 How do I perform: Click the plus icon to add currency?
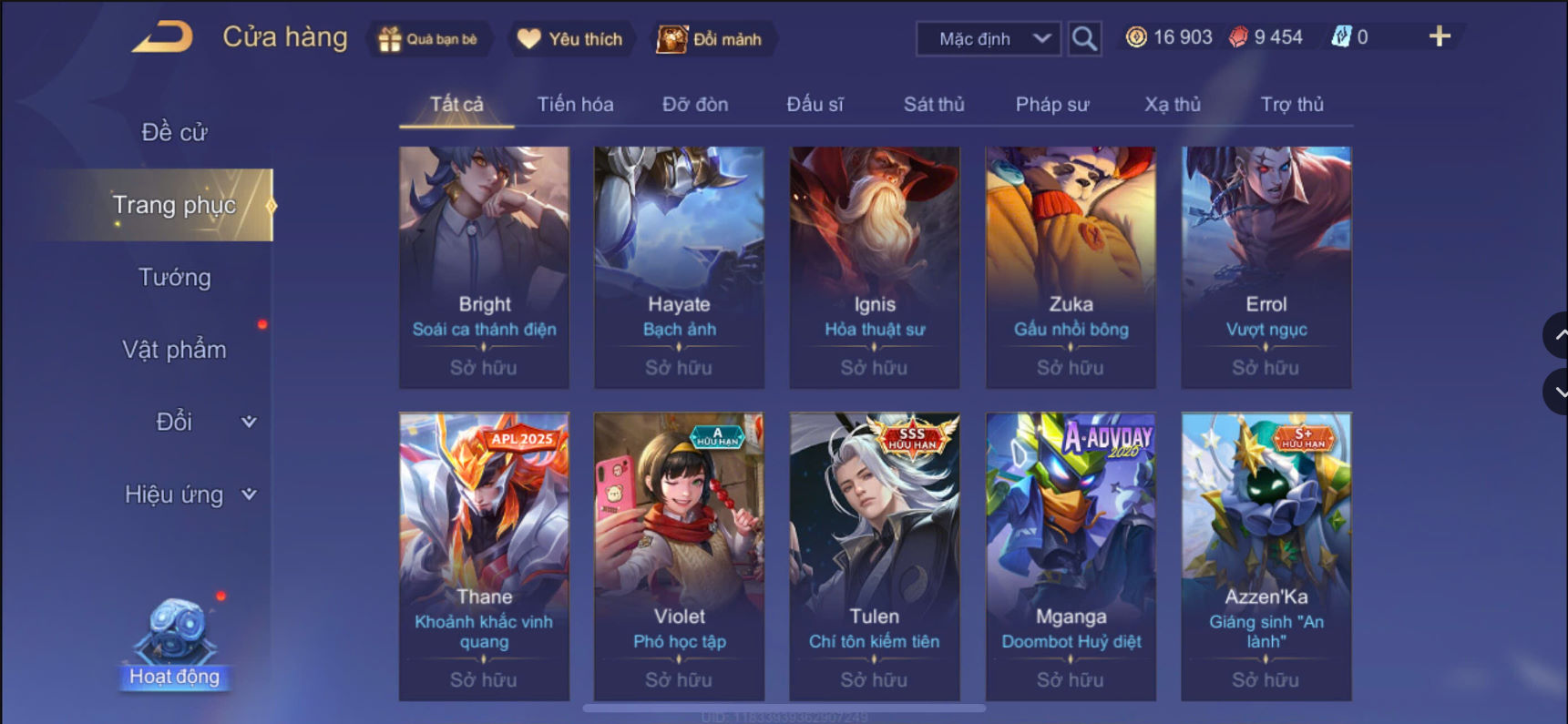1440,36
